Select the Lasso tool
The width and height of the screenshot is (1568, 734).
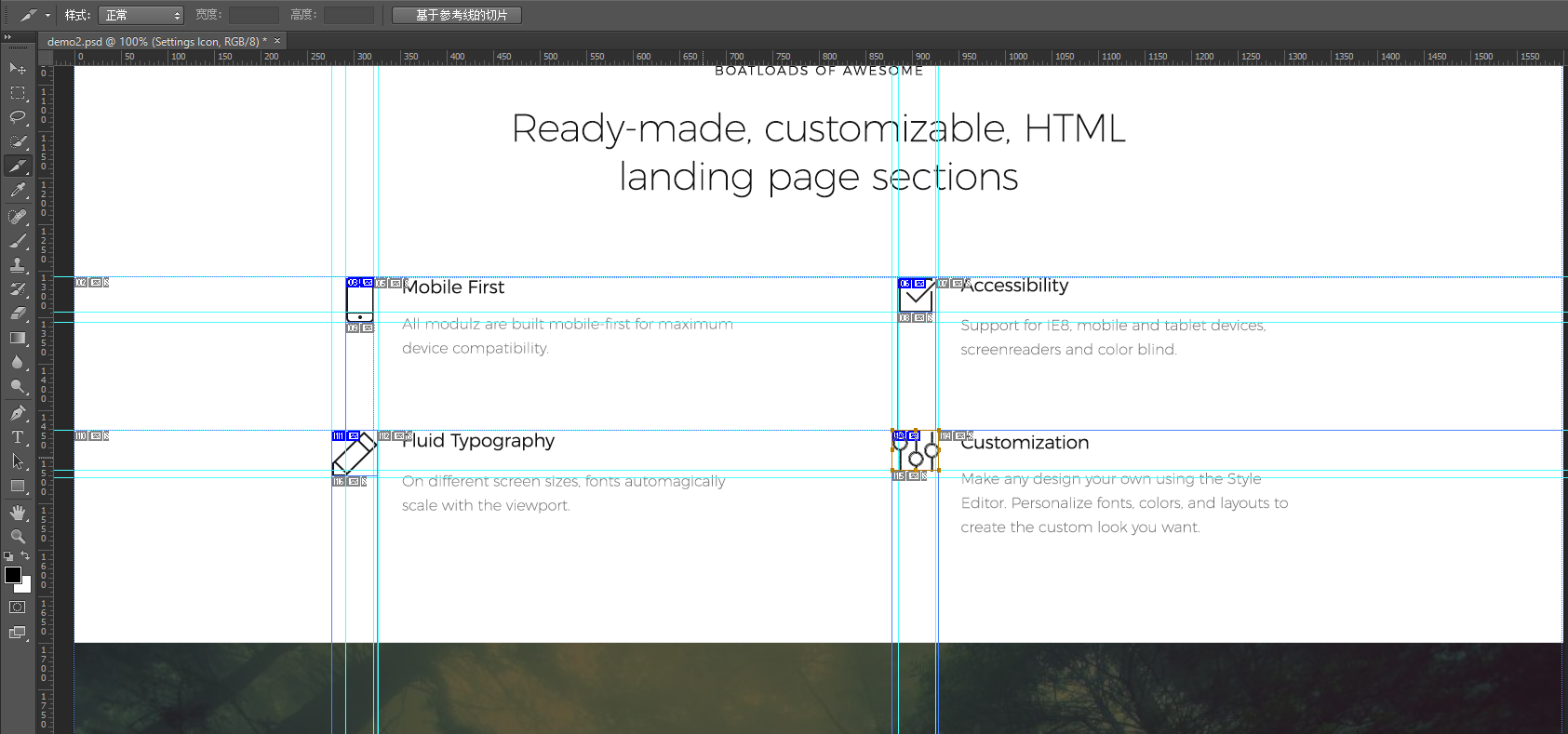coord(18,117)
